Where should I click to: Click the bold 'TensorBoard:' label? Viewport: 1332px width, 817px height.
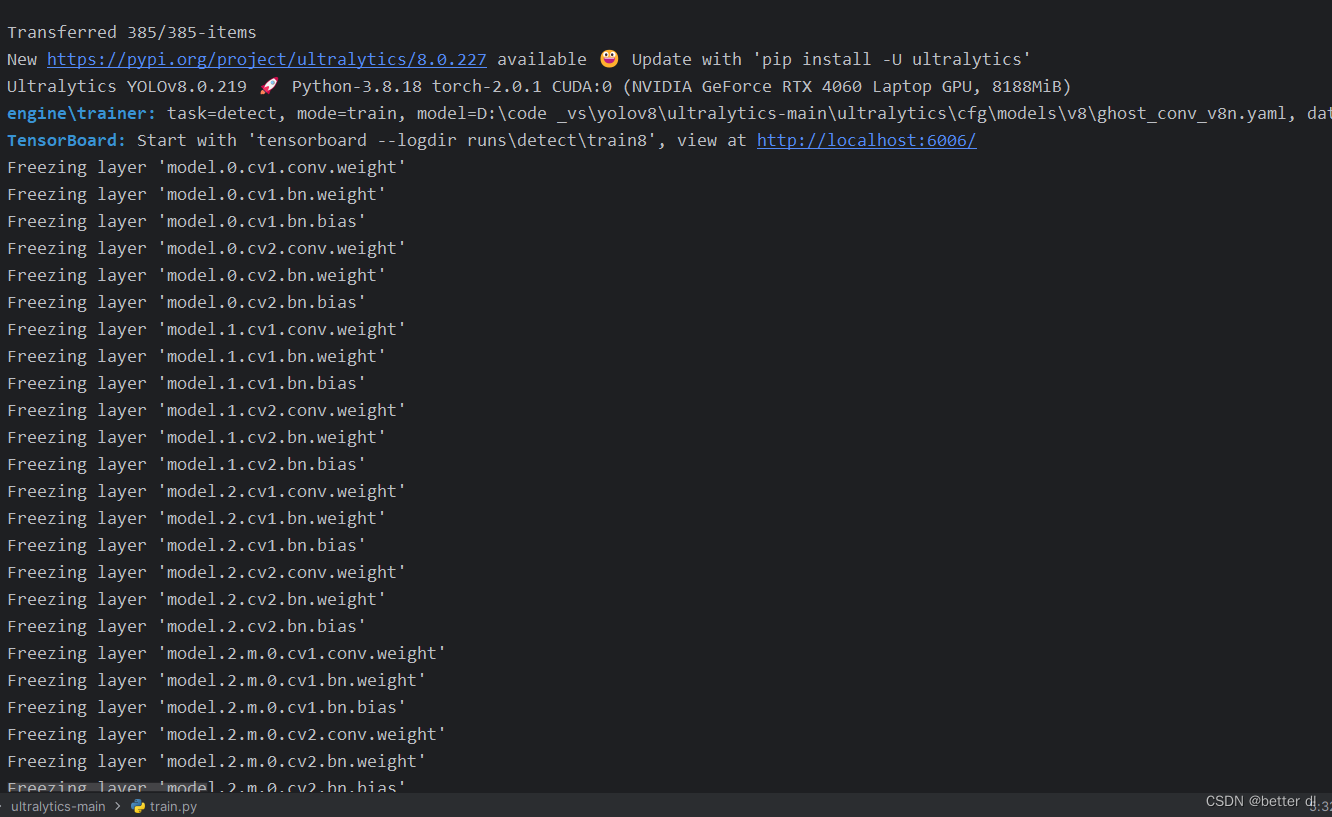pos(67,140)
